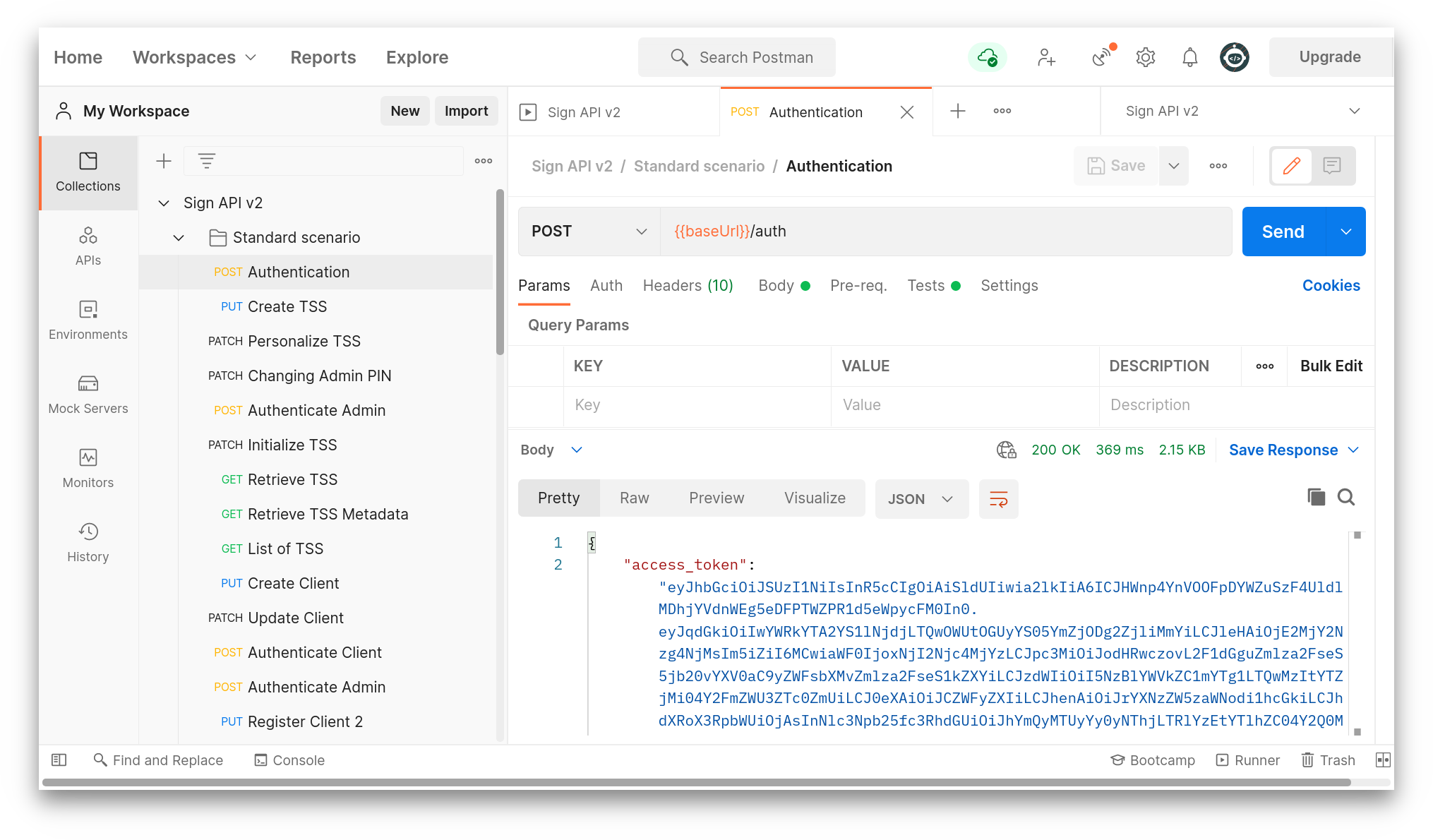Open the environment selector Sign API v2
The height and width of the screenshot is (840, 1433).
1242,111
